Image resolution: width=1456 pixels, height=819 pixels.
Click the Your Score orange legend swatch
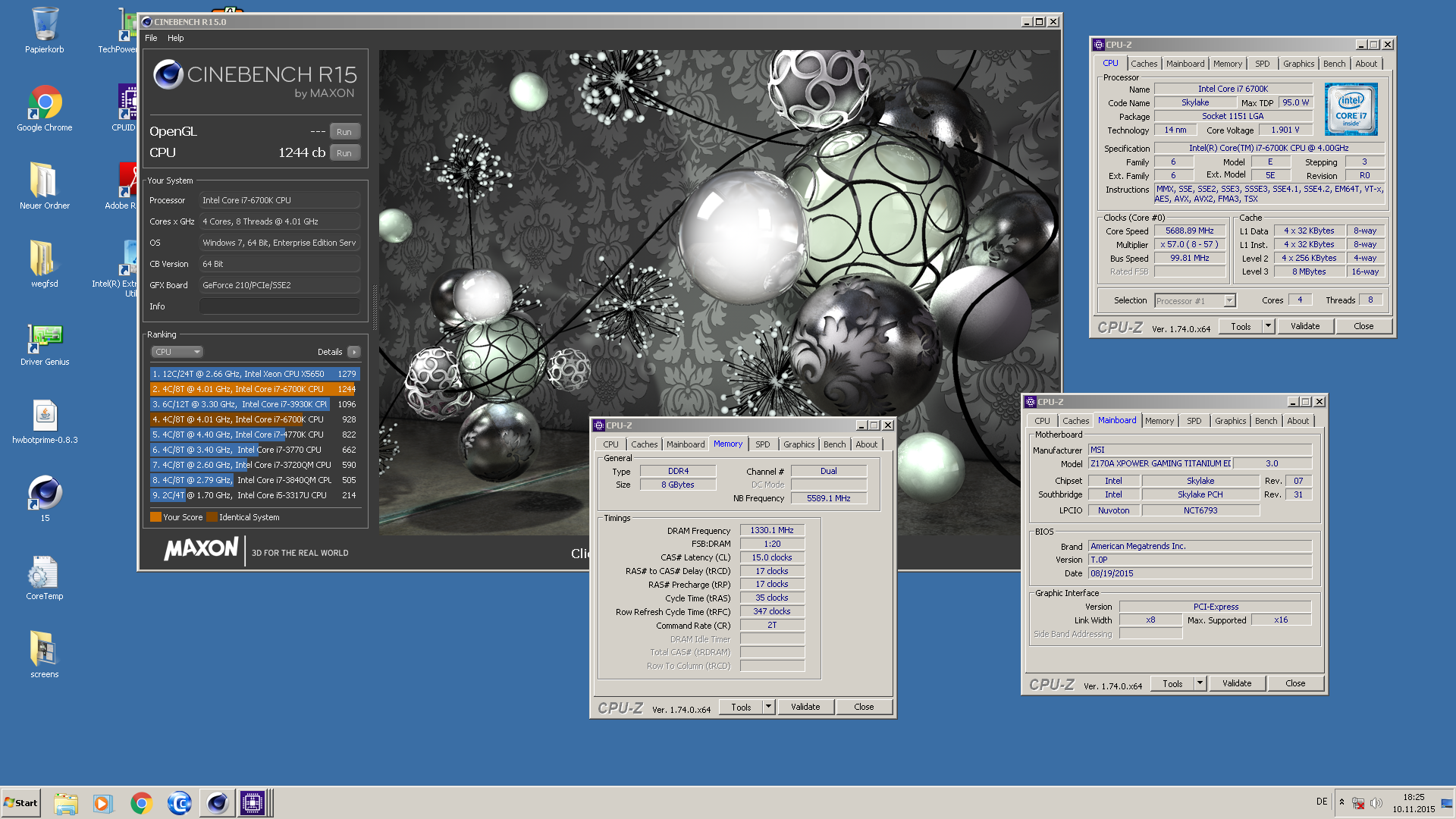coord(155,517)
